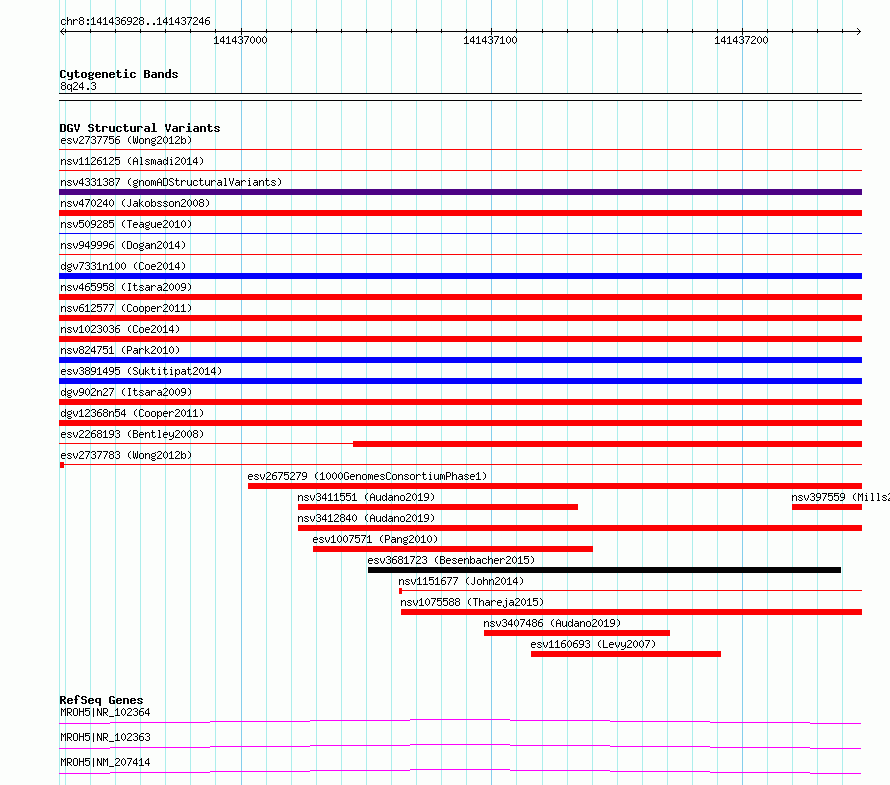Viewport: 890px width, 785px height.
Task: Select nsv3411551 (Audano2019) label
Action: click(x=366, y=497)
